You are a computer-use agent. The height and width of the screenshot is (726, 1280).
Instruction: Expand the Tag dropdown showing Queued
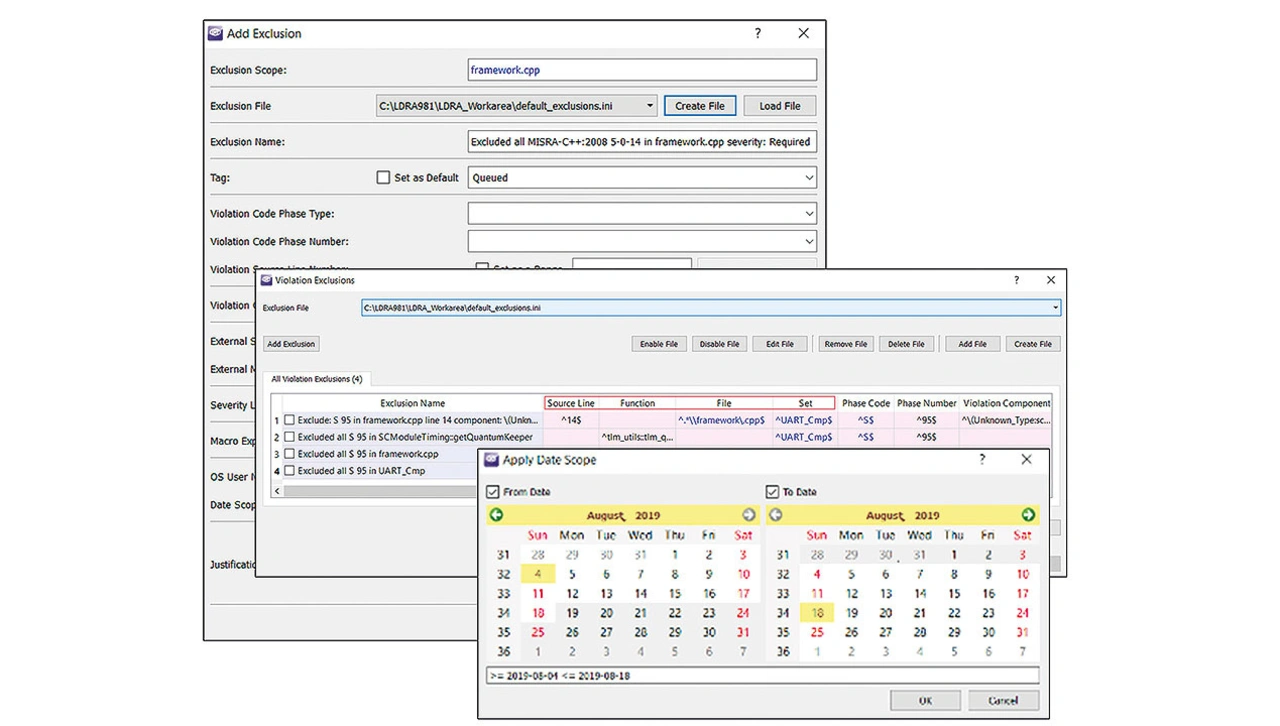[808, 178]
